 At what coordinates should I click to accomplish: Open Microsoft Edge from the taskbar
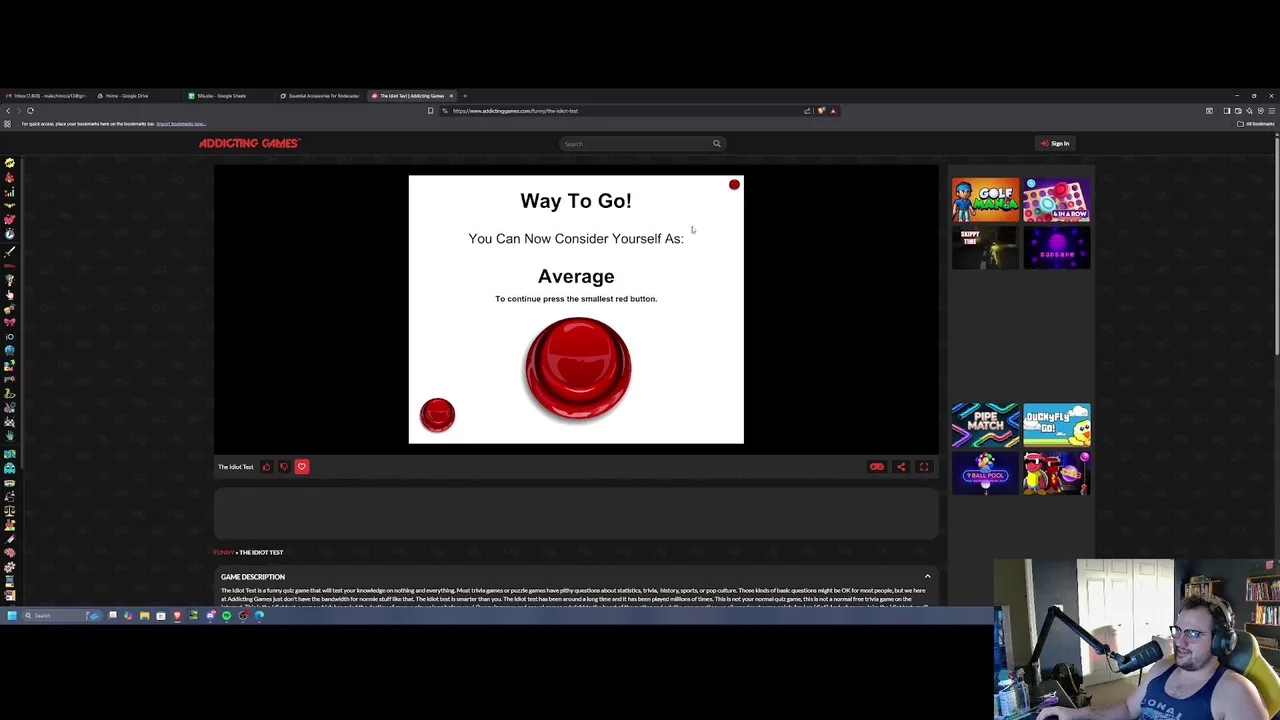coord(259,616)
